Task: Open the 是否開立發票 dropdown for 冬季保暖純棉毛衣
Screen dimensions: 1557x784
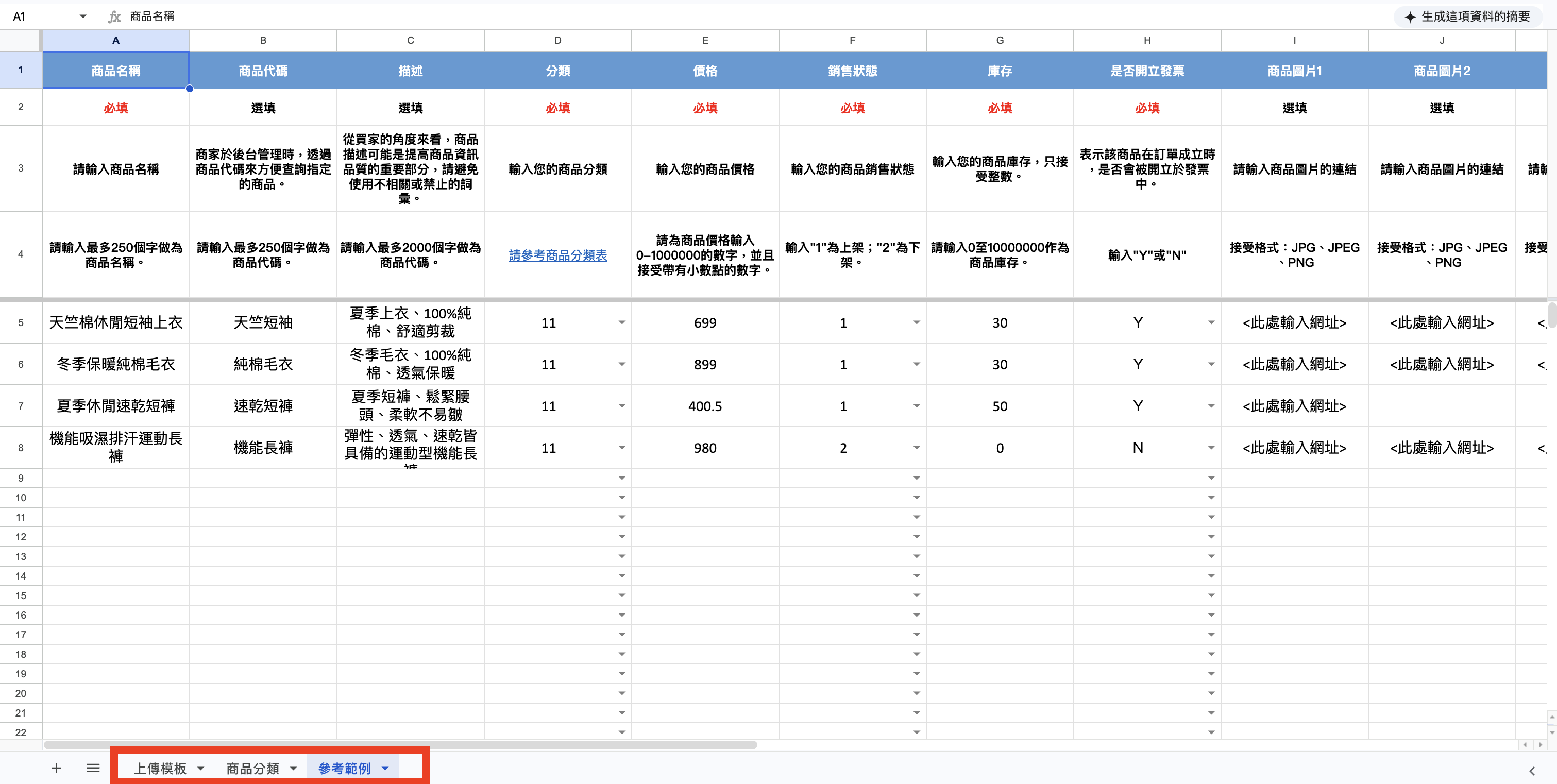Action: click(x=1211, y=364)
